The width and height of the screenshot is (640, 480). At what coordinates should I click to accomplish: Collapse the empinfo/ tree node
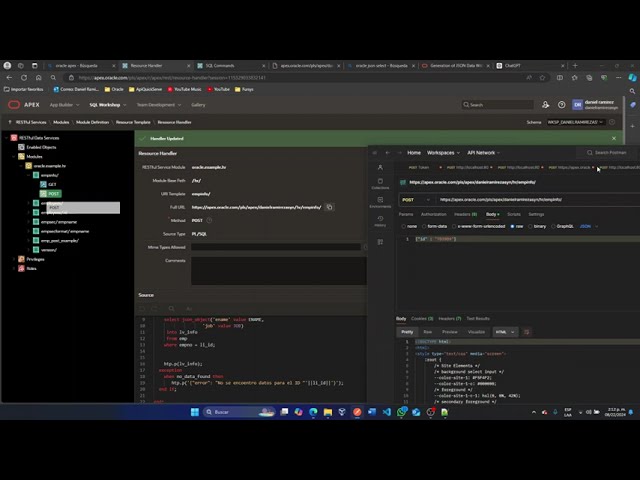pyautogui.click(x=29, y=175)
